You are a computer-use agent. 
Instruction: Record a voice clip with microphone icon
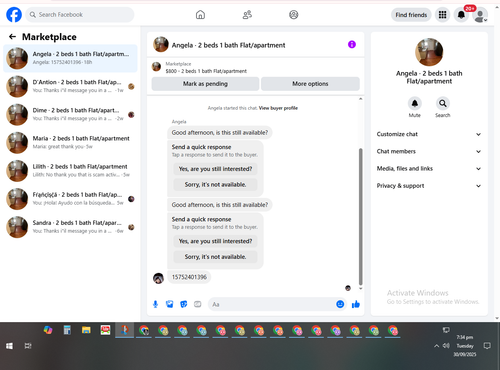click(x=155, y=304)
